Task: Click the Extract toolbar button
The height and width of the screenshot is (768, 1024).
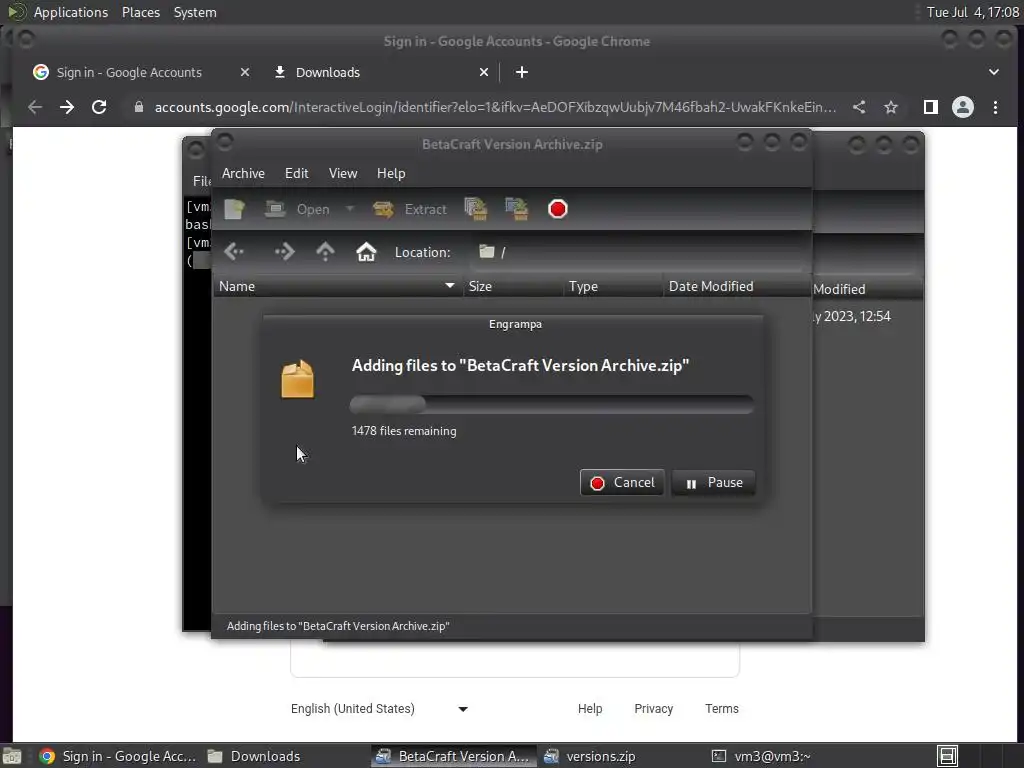Action: point(410,209)
